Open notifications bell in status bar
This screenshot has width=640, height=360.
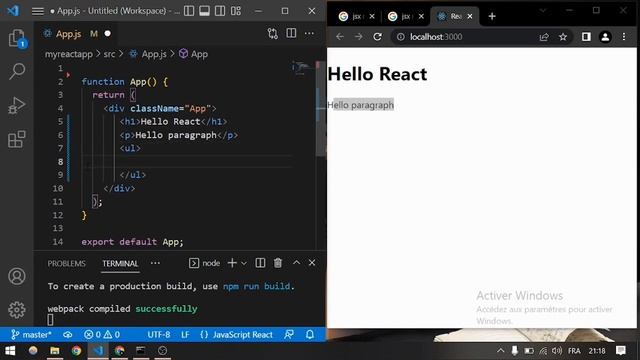(310, 335)
